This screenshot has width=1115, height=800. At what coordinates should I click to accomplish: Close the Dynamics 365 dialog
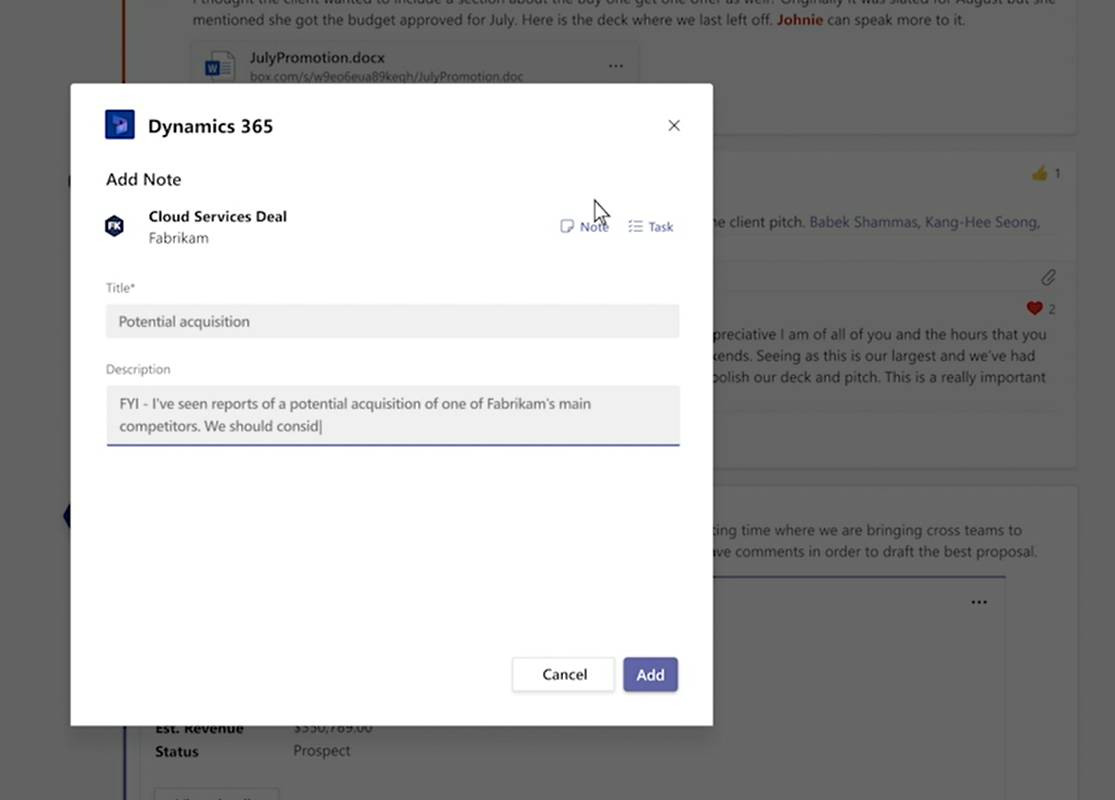pos(674,126)
